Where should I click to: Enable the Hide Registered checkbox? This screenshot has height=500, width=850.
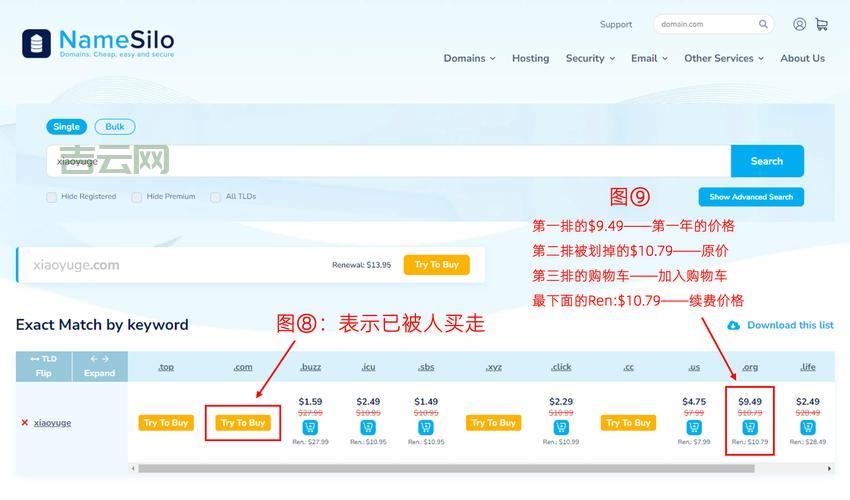pos(52,197)
